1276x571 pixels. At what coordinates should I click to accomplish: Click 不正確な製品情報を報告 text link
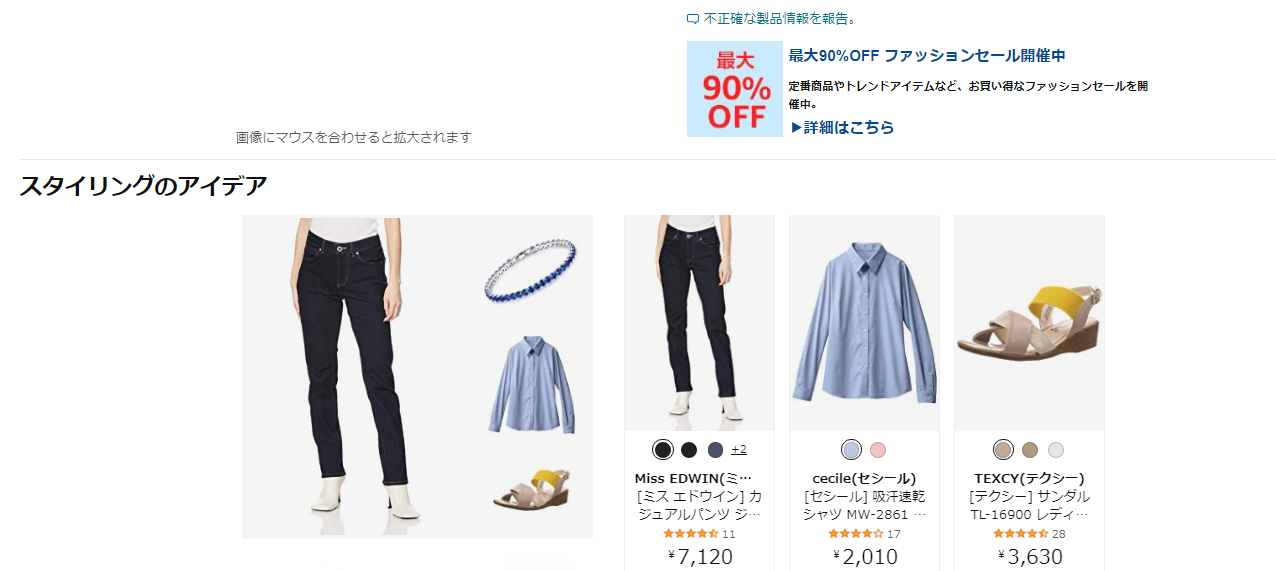tap(780, 19)
